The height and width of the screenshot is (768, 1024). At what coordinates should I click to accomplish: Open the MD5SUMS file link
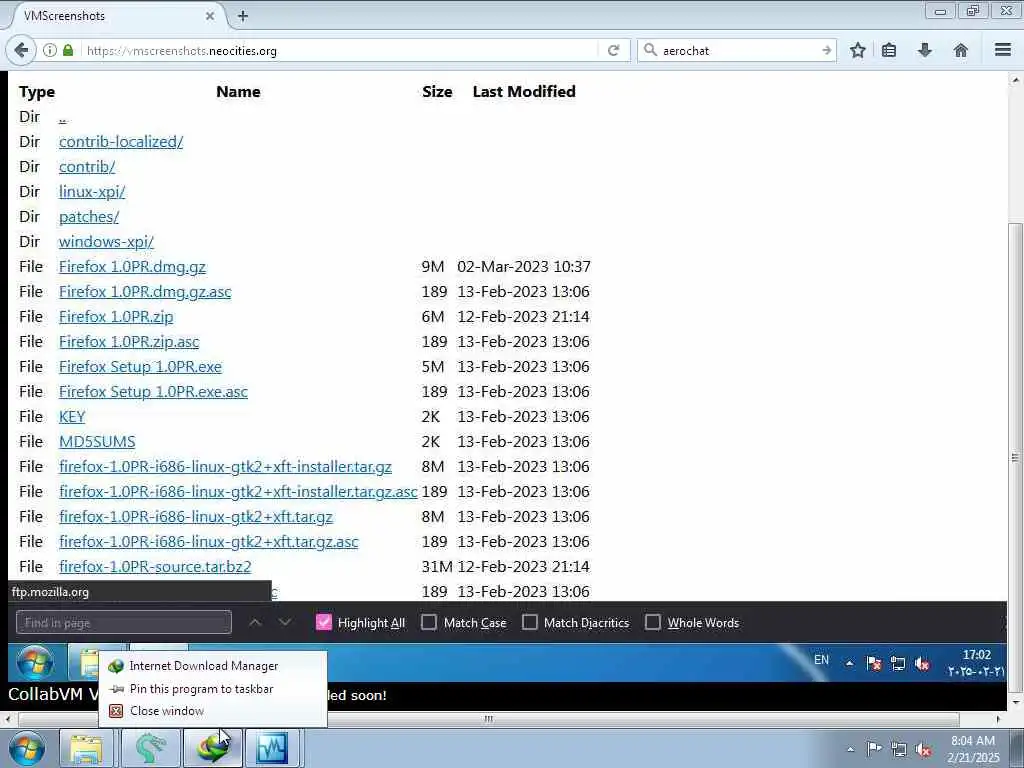[x=97, y=441]
